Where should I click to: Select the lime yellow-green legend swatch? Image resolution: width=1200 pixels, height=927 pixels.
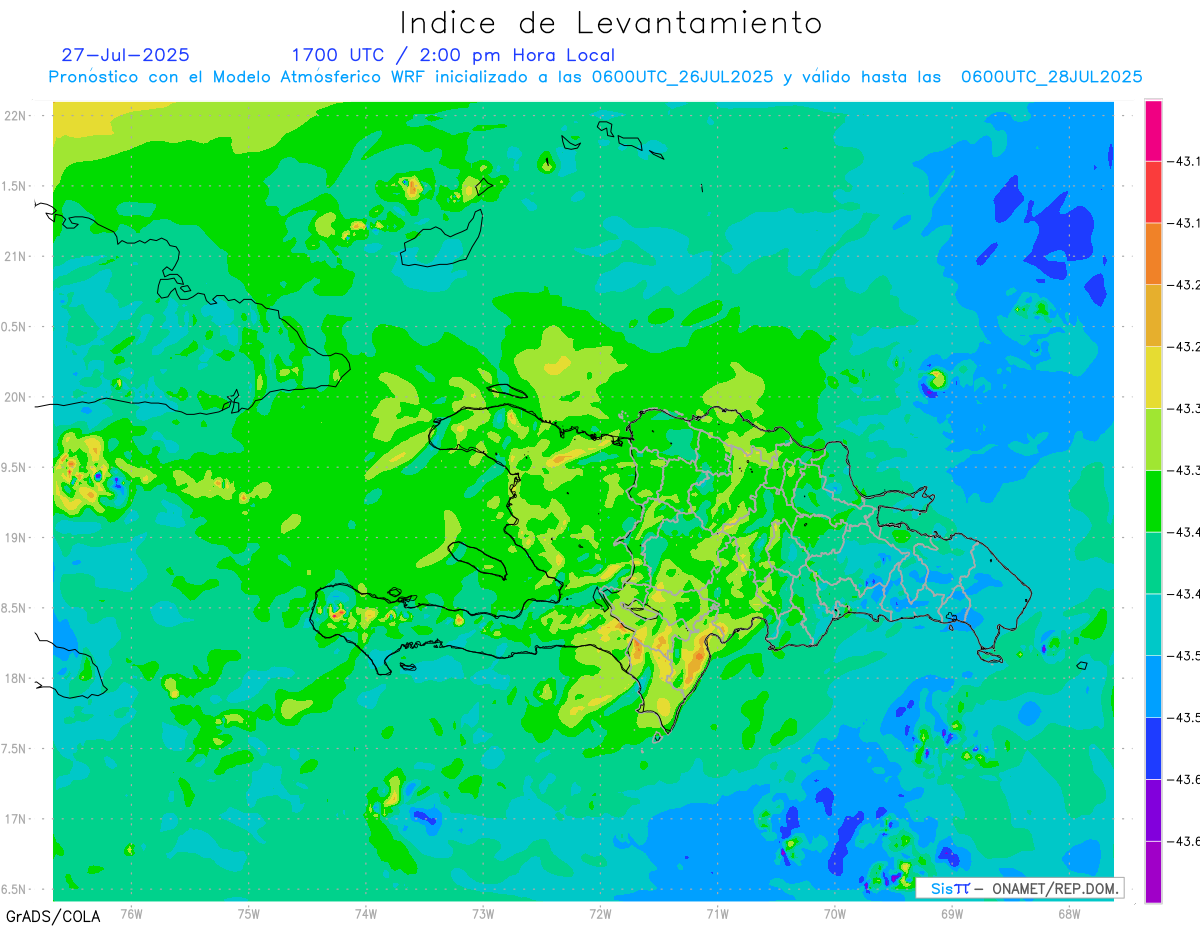(1153, 439)
